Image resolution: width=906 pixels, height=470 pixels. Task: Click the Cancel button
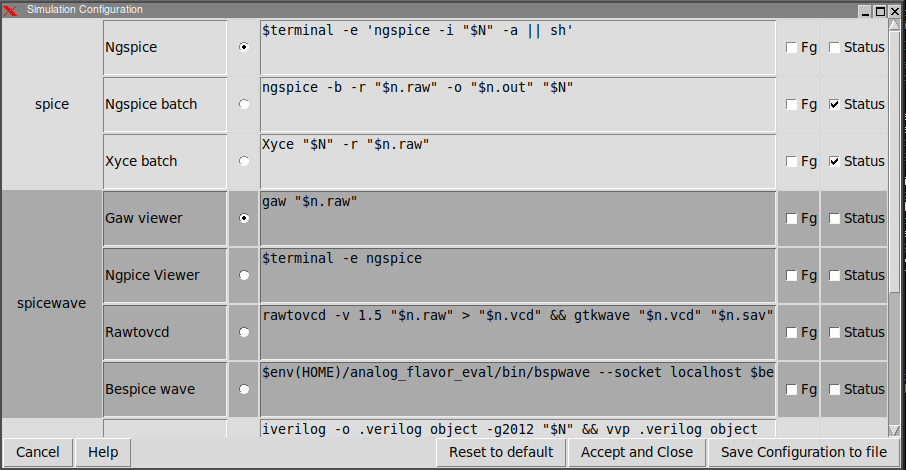click(38, 452)
